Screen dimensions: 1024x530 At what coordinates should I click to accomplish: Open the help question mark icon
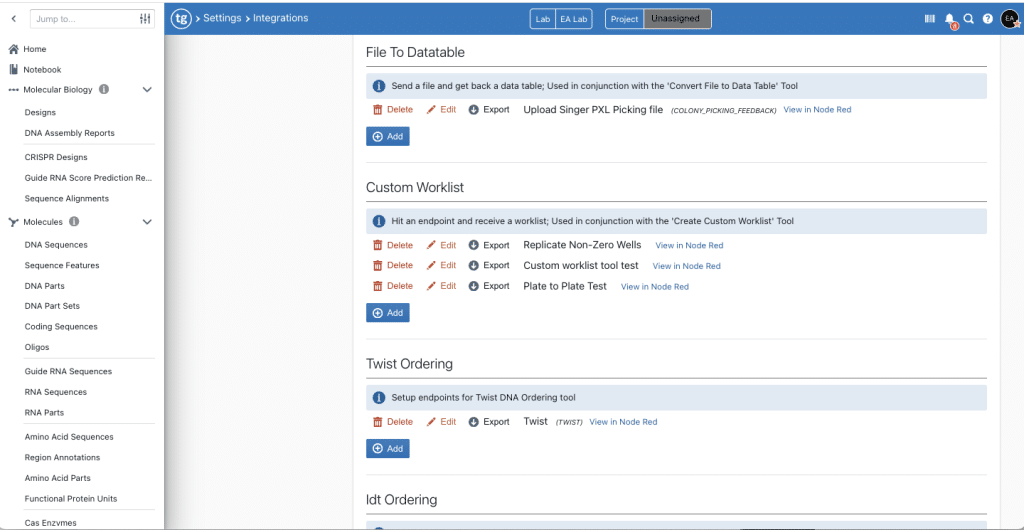pos(987,19)
